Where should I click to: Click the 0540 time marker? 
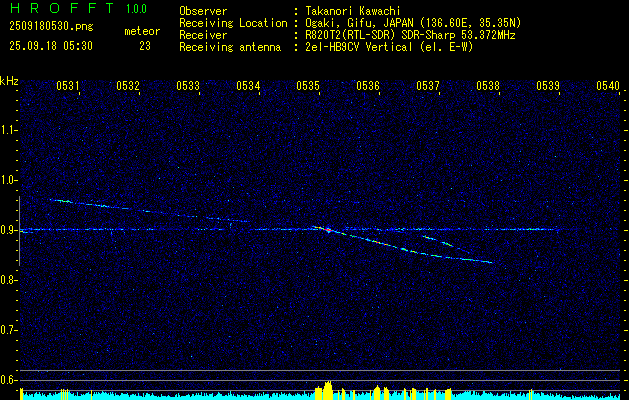pyautogui.click(x=608, y=86)
